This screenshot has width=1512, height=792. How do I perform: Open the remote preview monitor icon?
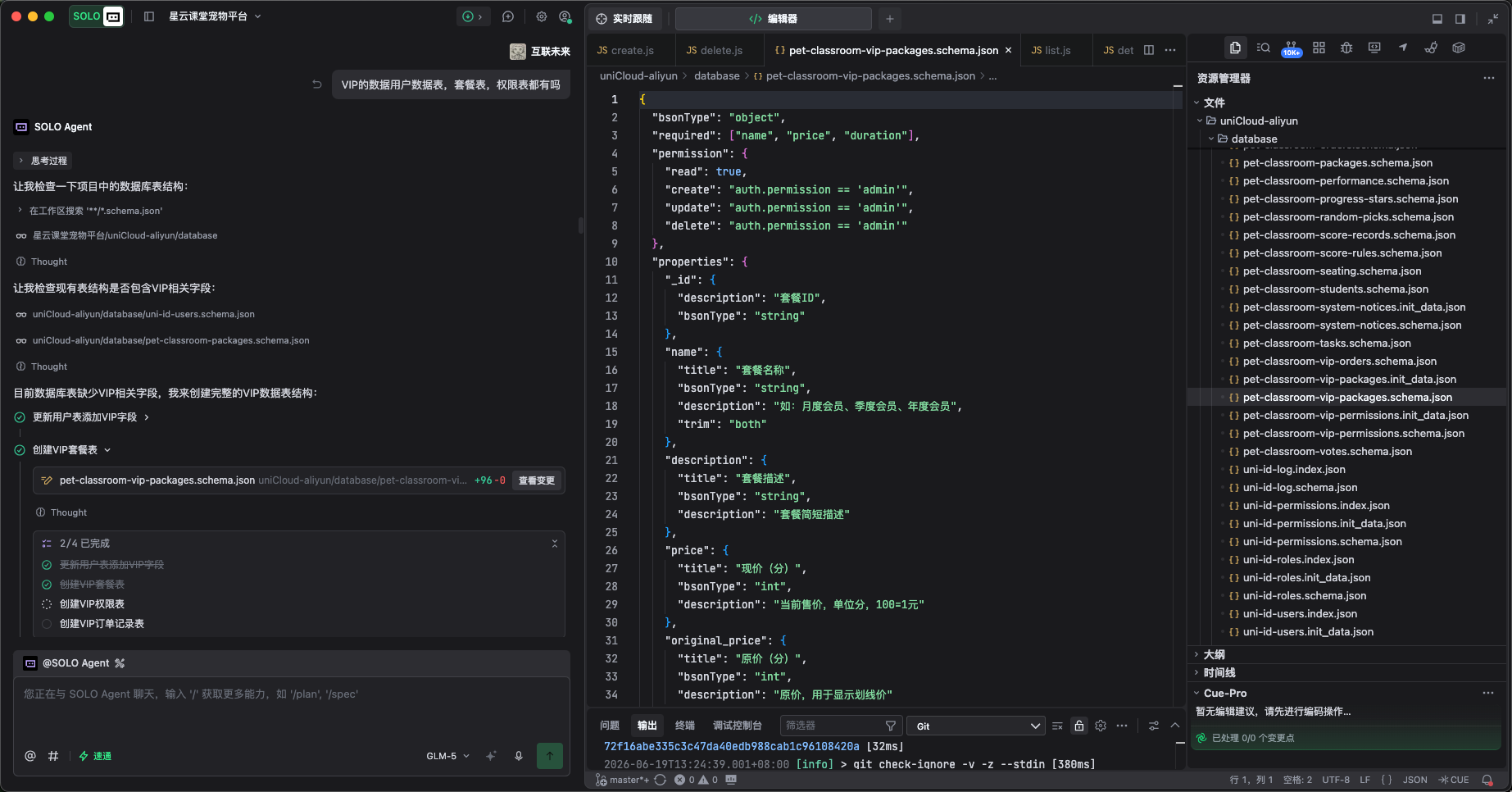point(1374,48)
